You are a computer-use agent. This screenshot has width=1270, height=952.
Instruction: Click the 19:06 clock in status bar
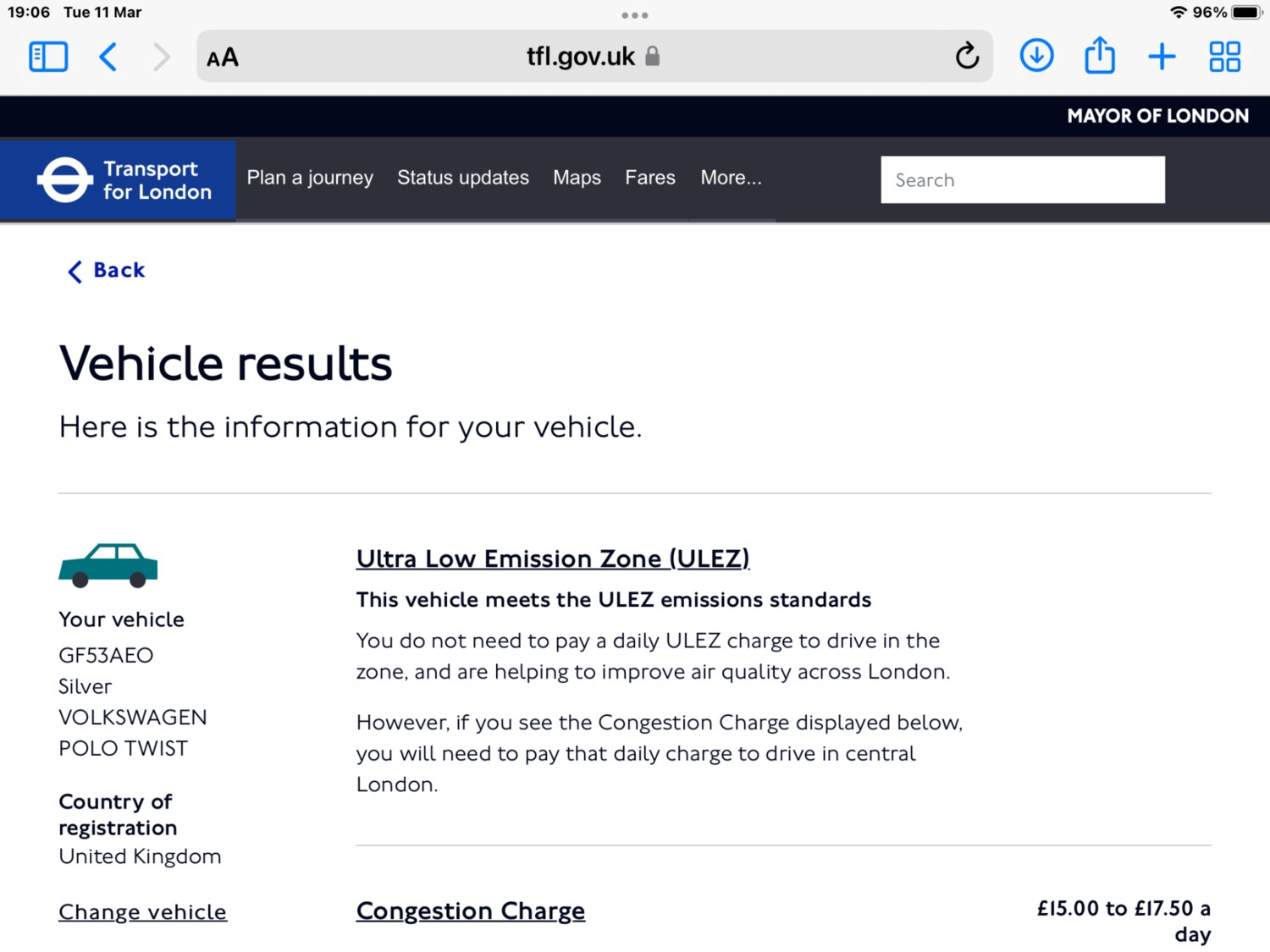29,13
